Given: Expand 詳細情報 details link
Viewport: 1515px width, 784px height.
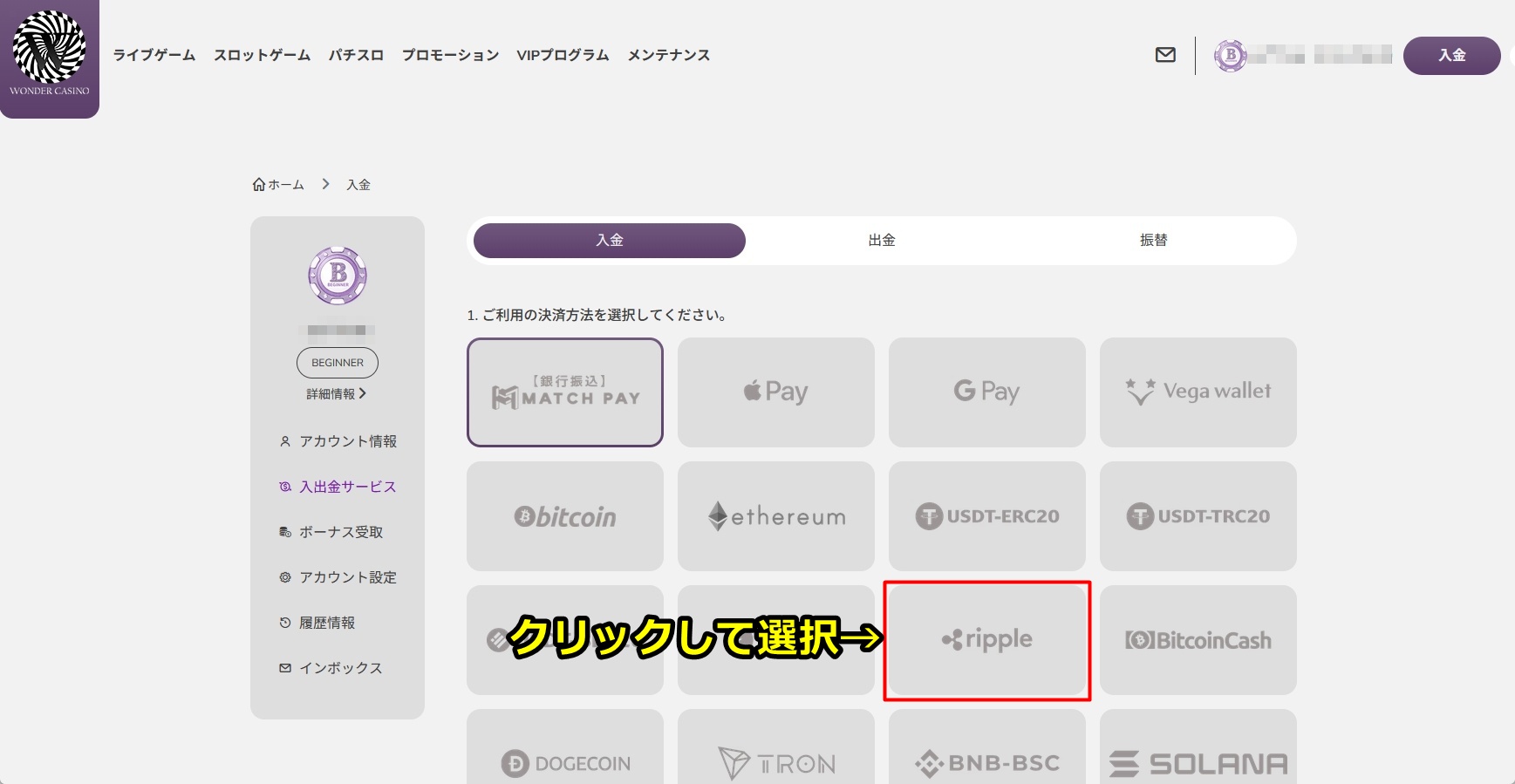Looking at the screenshot, I should coord(337,394).
